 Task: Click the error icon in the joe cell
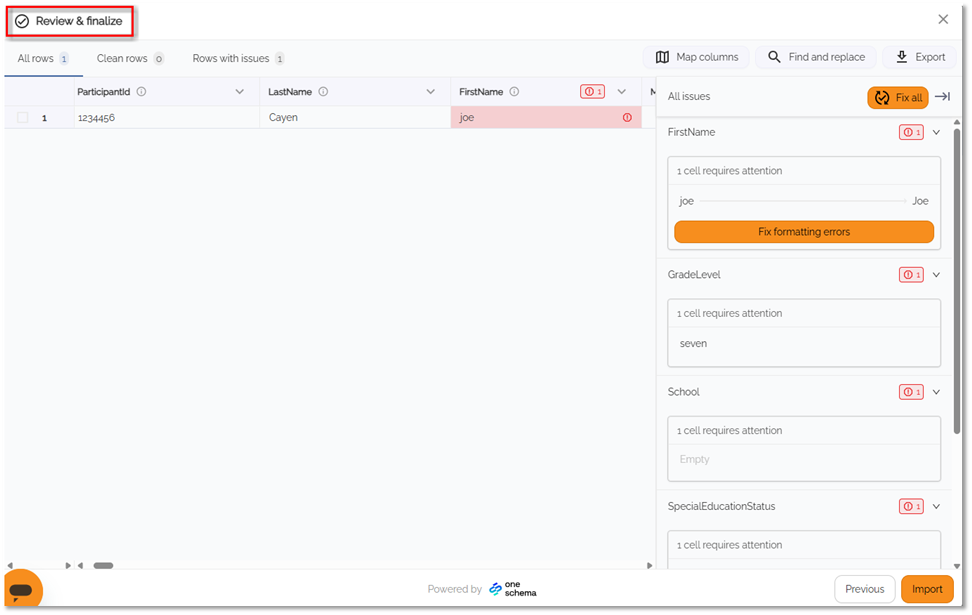(x=627, y=117)
